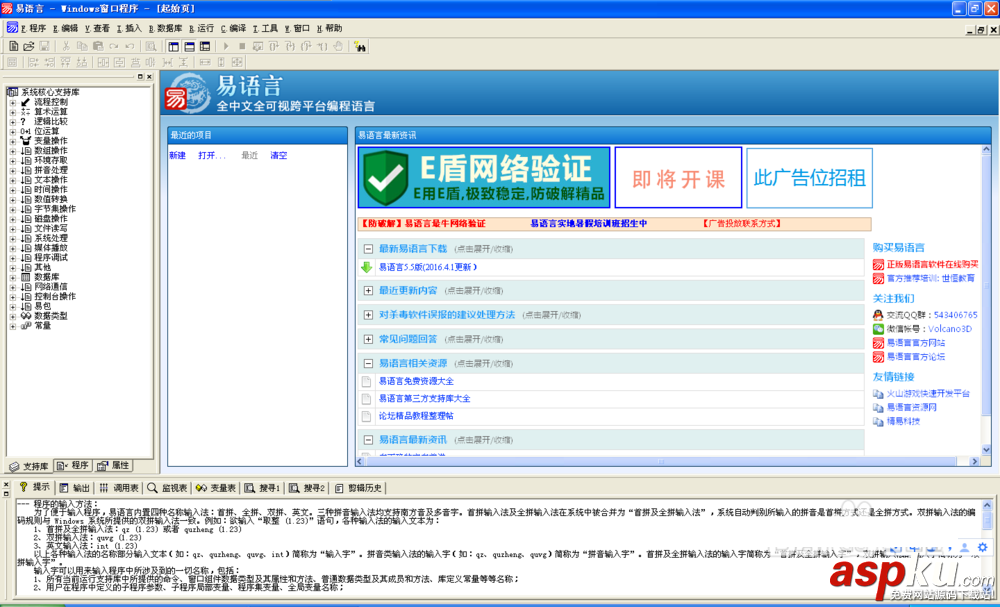1000x607 pixels.
Task: Expand the 文本操作 tree node
Action: (x=13, y=180)
